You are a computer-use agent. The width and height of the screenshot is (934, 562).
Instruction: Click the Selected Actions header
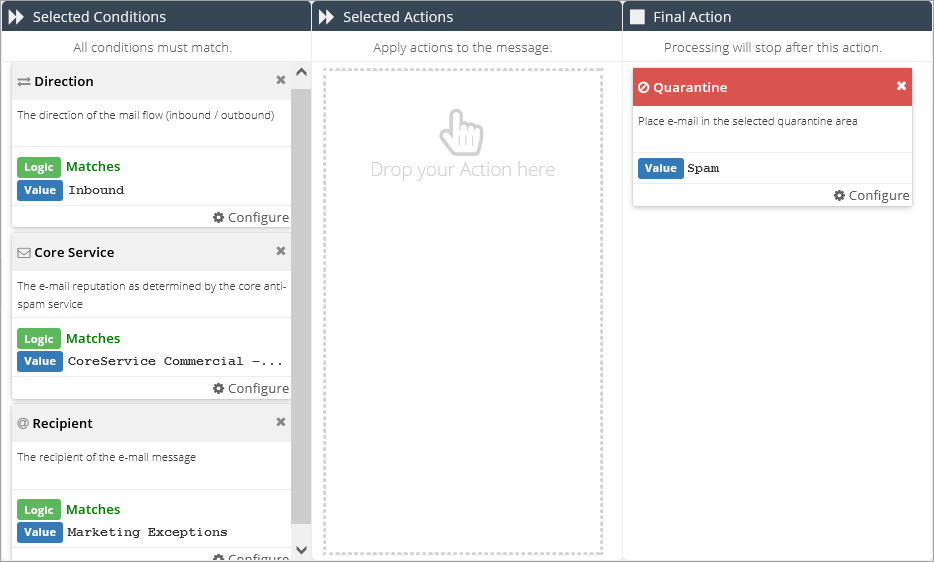(x=398, y=17)
